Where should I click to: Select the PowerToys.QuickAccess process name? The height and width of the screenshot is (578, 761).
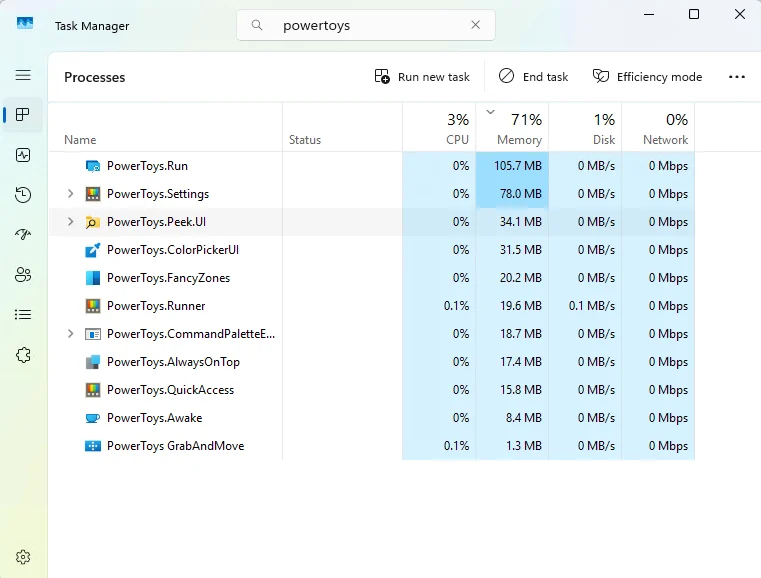170,390
